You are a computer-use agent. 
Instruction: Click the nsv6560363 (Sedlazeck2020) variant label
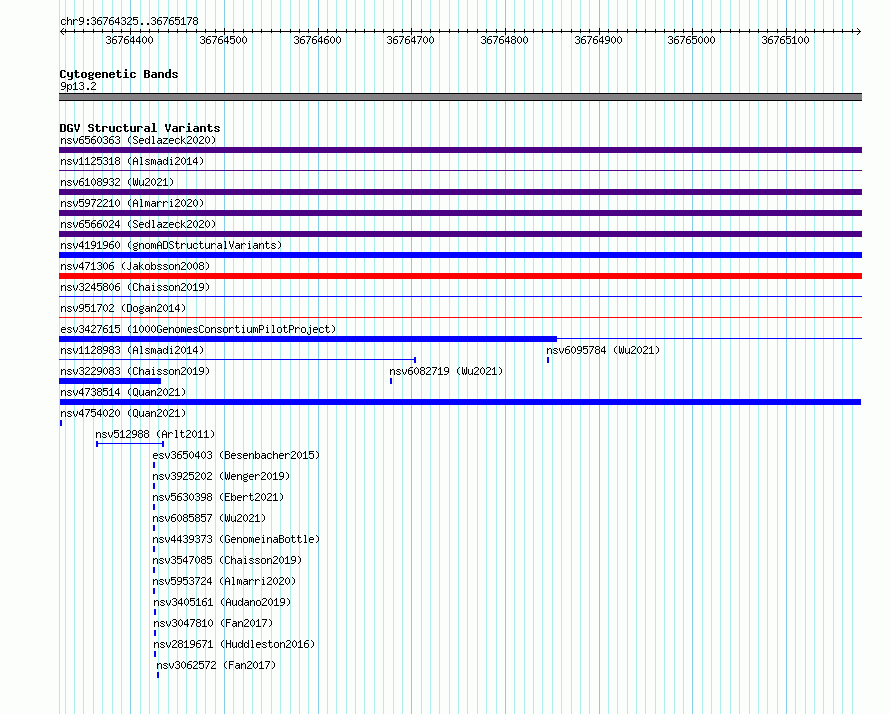click(138, 140)
